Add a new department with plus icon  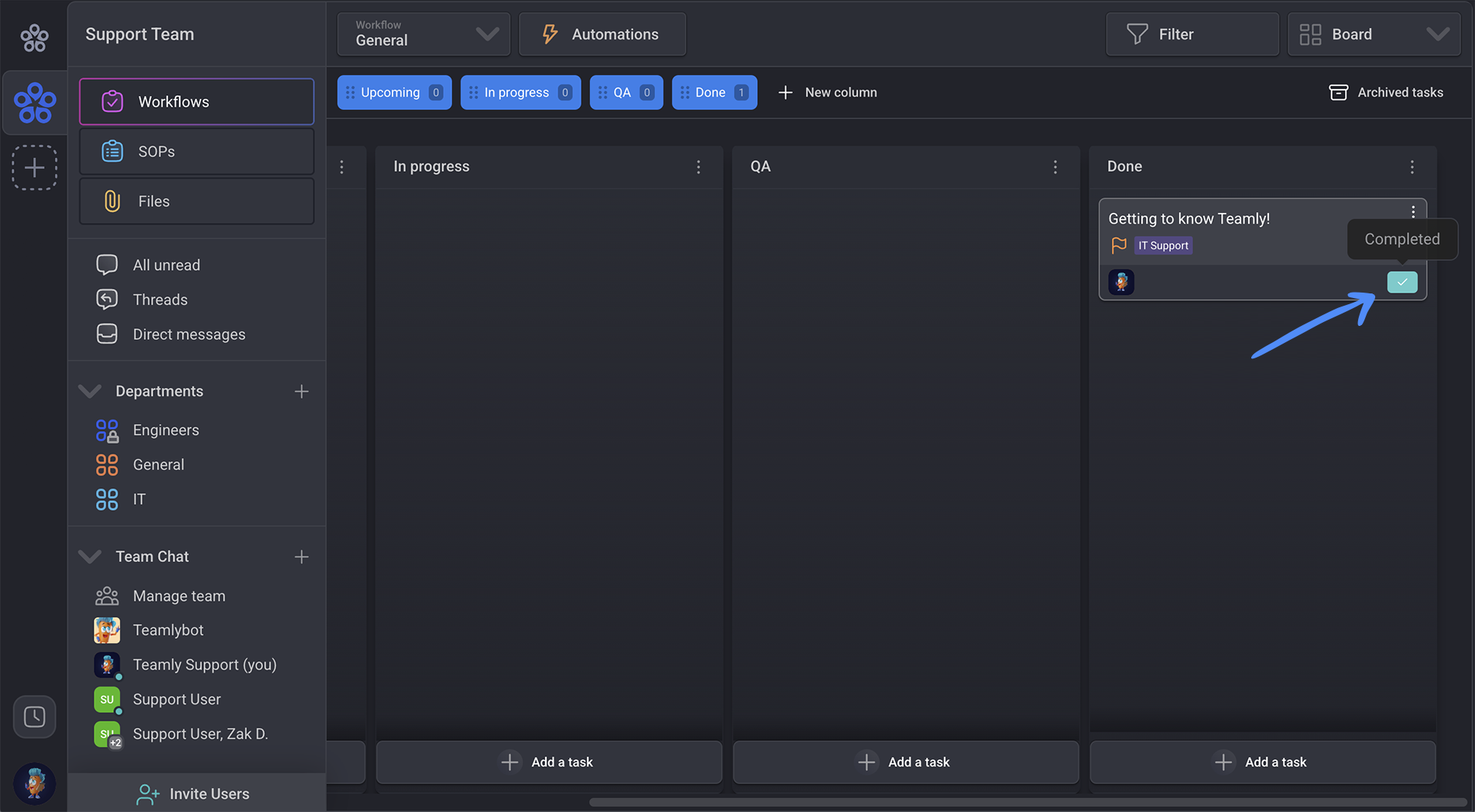(x=301, y=392)
